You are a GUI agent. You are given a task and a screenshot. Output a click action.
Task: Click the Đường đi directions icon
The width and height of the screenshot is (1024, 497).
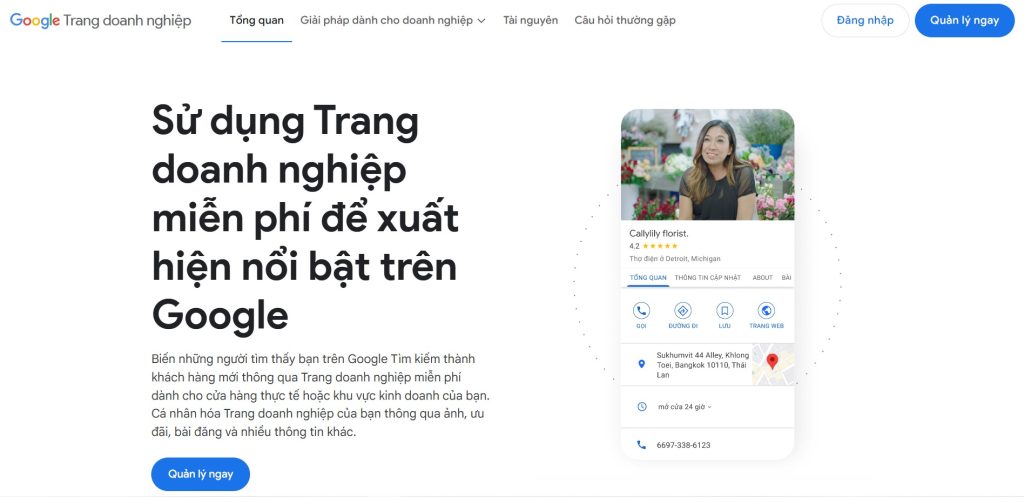point(683,311)
